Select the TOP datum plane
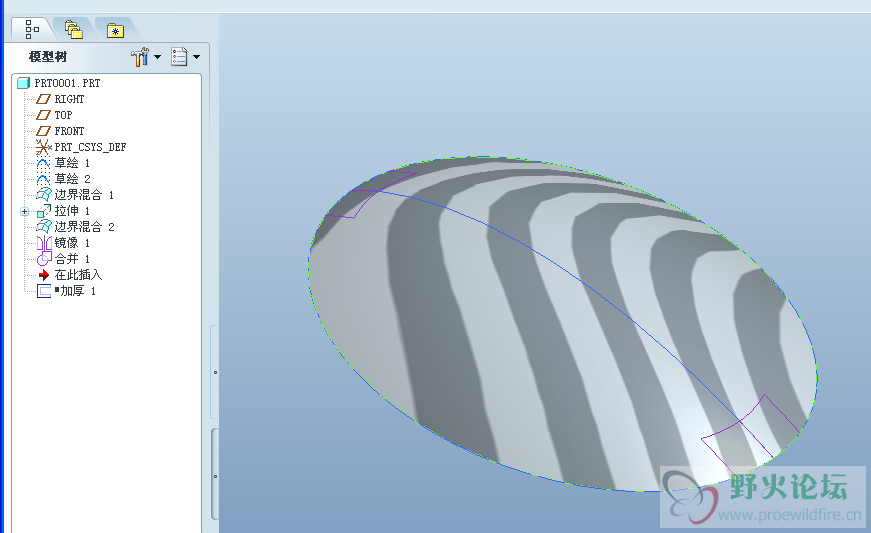871x533 pixels. point(63,115)
